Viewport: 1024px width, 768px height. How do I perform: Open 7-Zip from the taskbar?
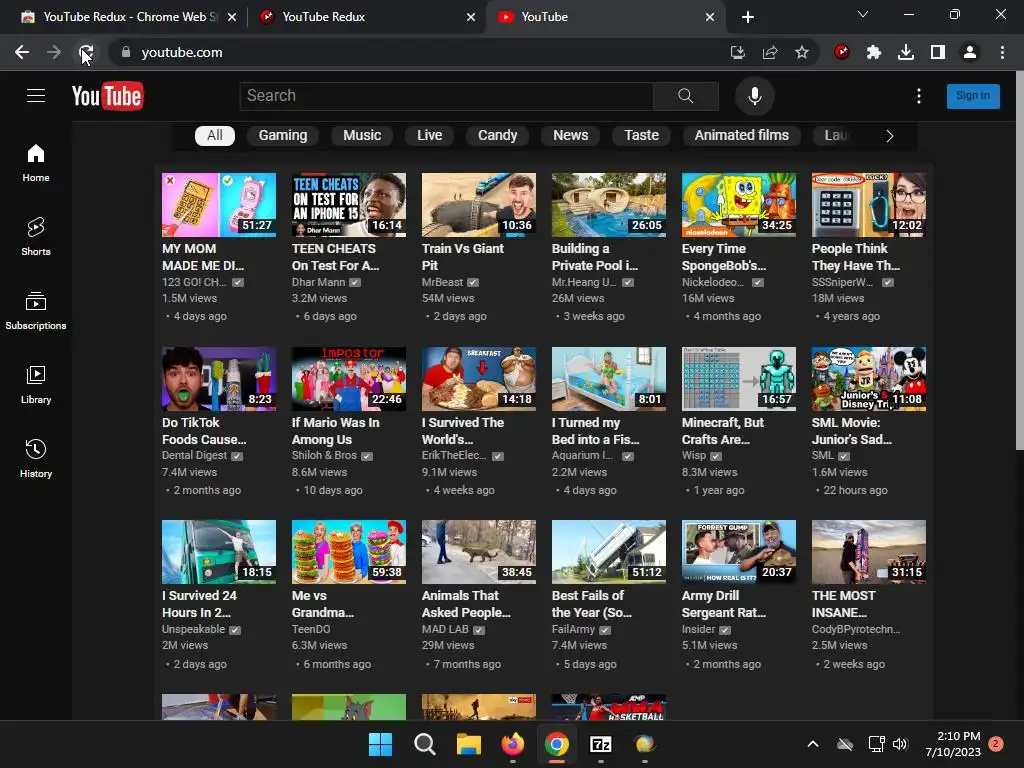click(x=600, y=744)
